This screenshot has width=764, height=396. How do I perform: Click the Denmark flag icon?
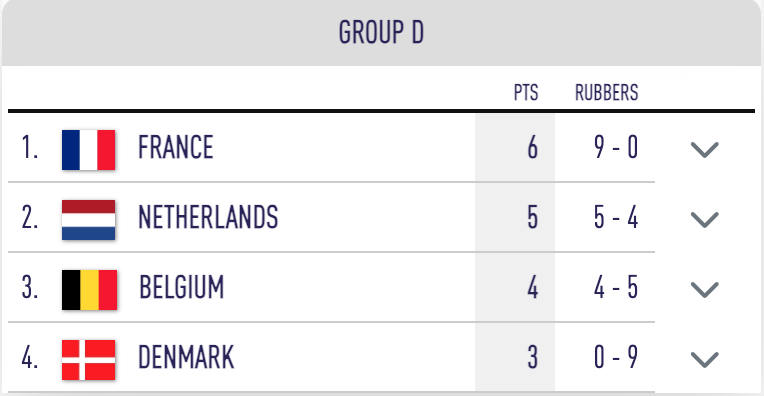click(x=89, y=360)
